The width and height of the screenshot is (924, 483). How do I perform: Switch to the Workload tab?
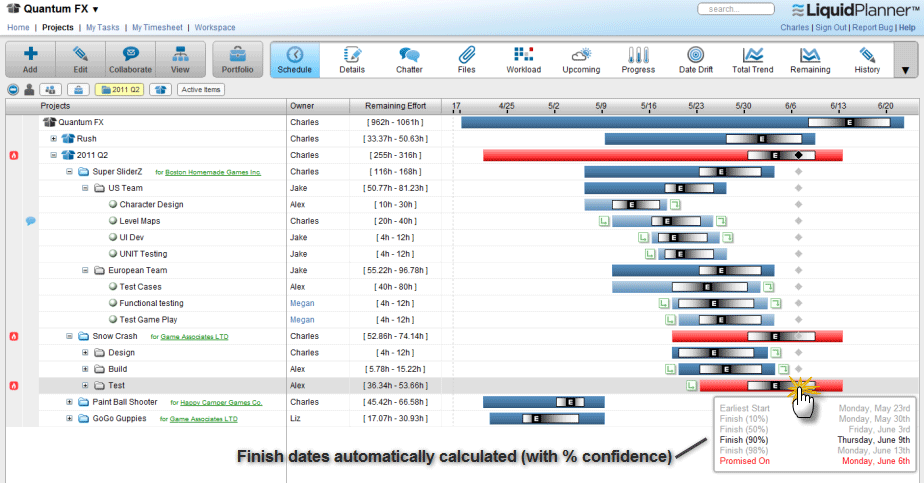(x=523, y=59)
